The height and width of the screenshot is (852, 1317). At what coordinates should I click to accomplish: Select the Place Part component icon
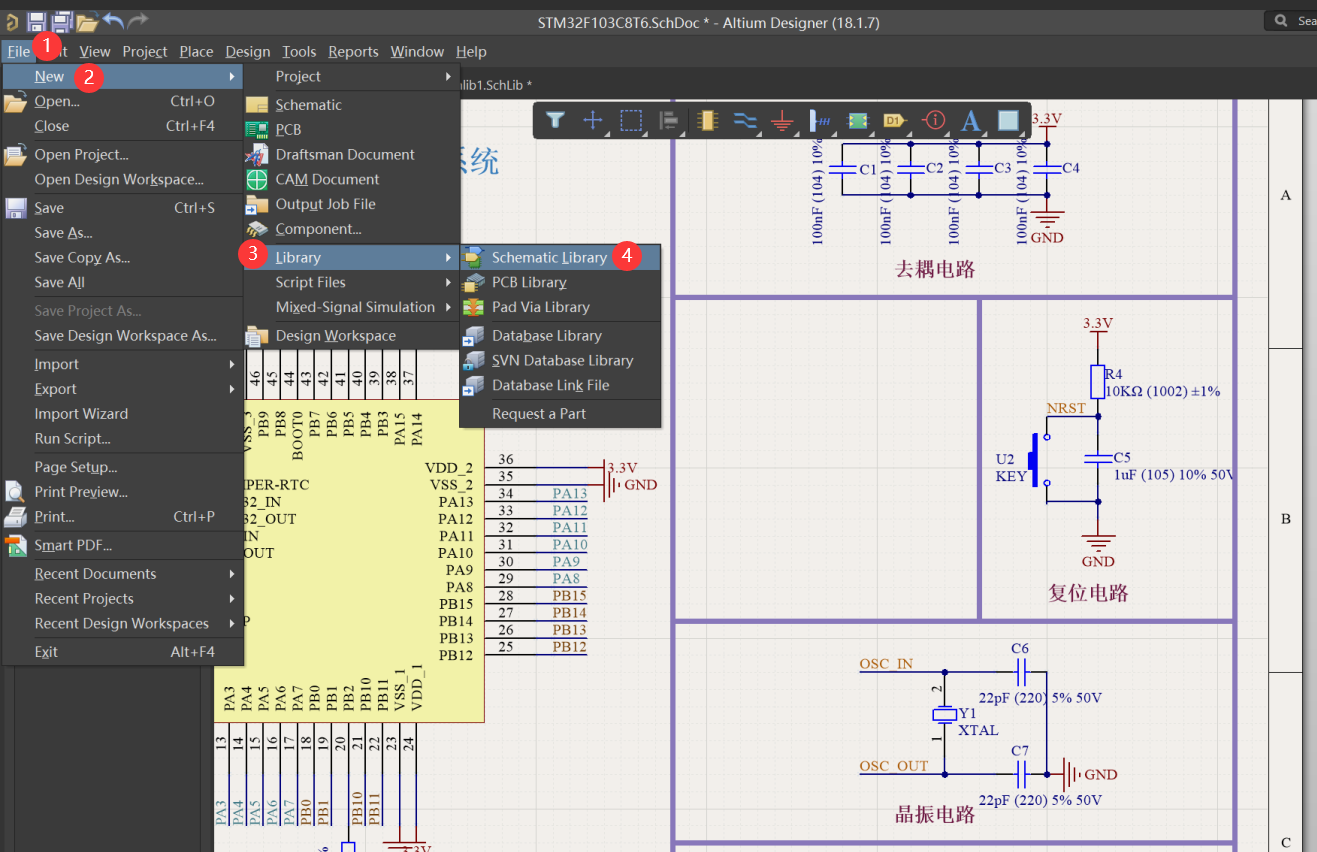[708, 121]
